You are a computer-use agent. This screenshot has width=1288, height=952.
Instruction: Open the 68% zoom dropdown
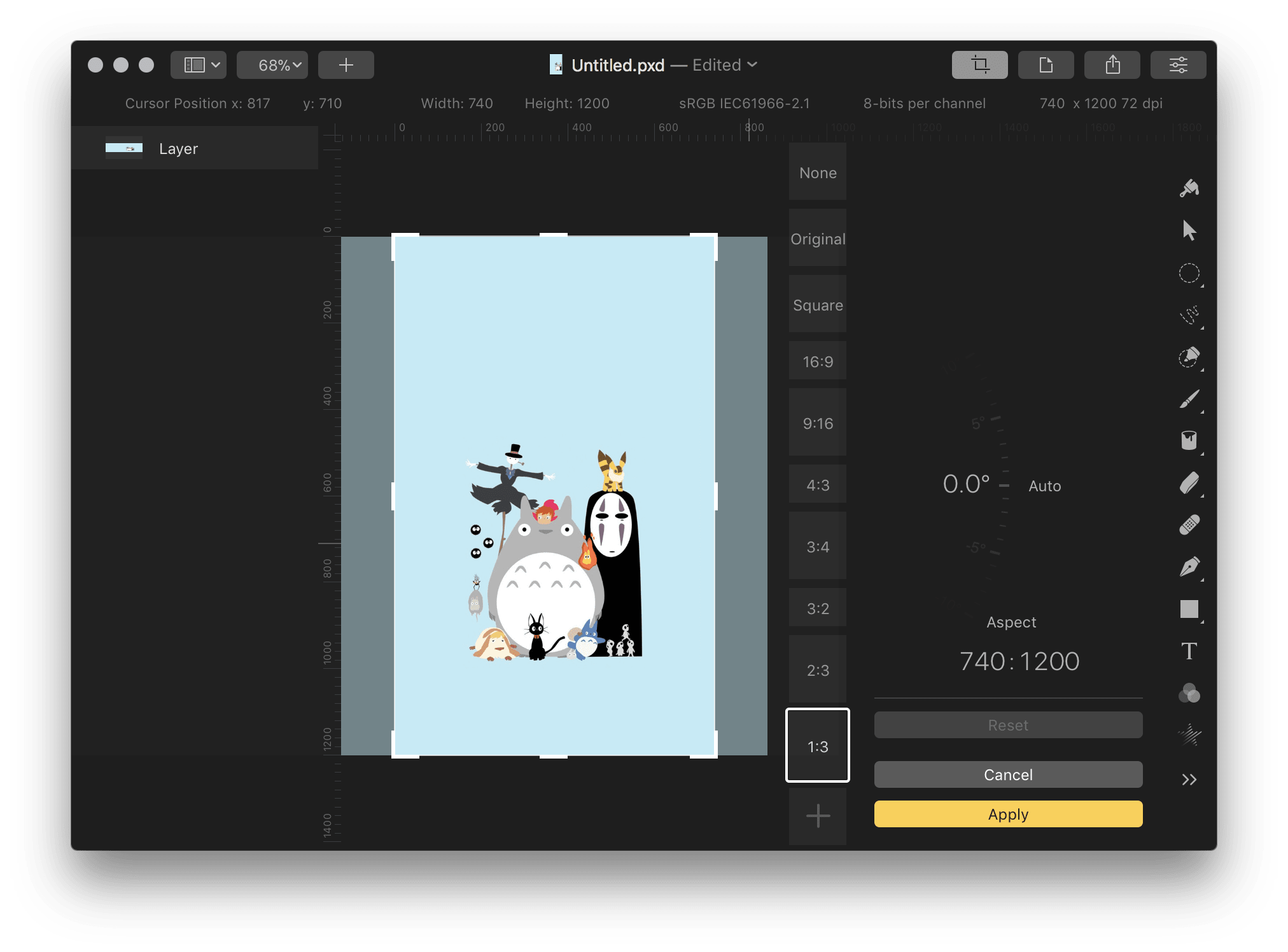point(272,65)
